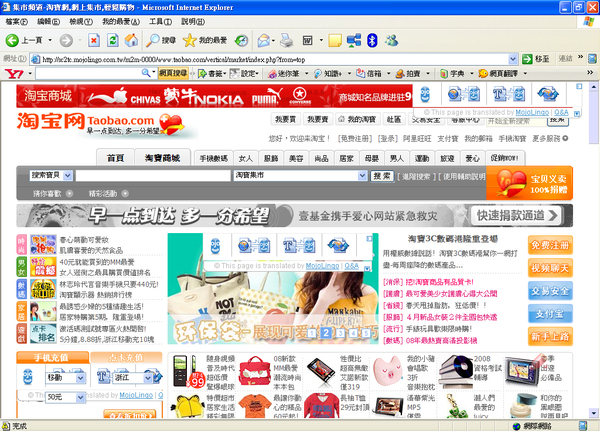Open the 搜索寶貝 search type dropdown
The height and width of the screenshot is (431, 600).
tap(68, 176)
